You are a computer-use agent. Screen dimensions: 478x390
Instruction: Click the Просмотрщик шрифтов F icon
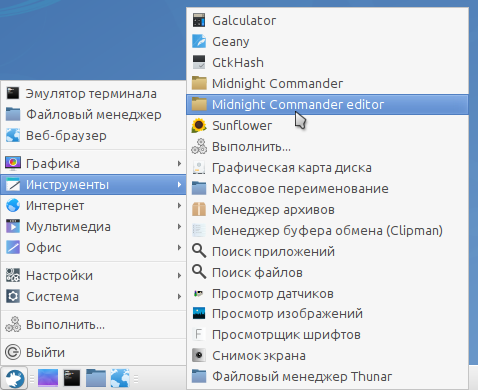[x=199, y=334]
